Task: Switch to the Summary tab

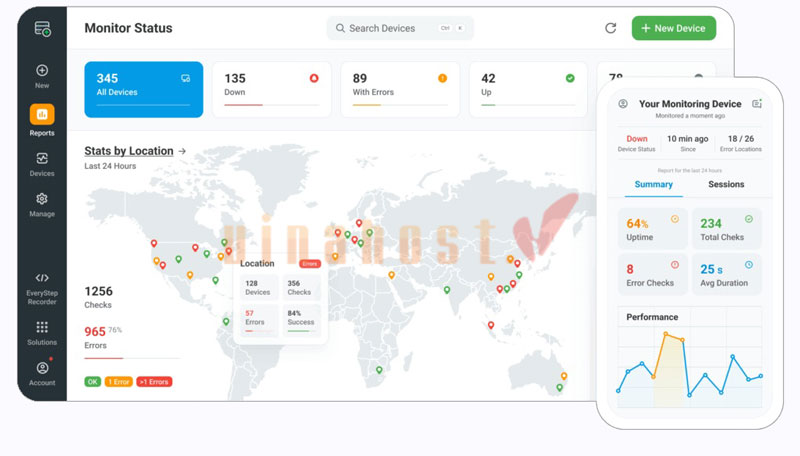Action: (x=654, y=185)
